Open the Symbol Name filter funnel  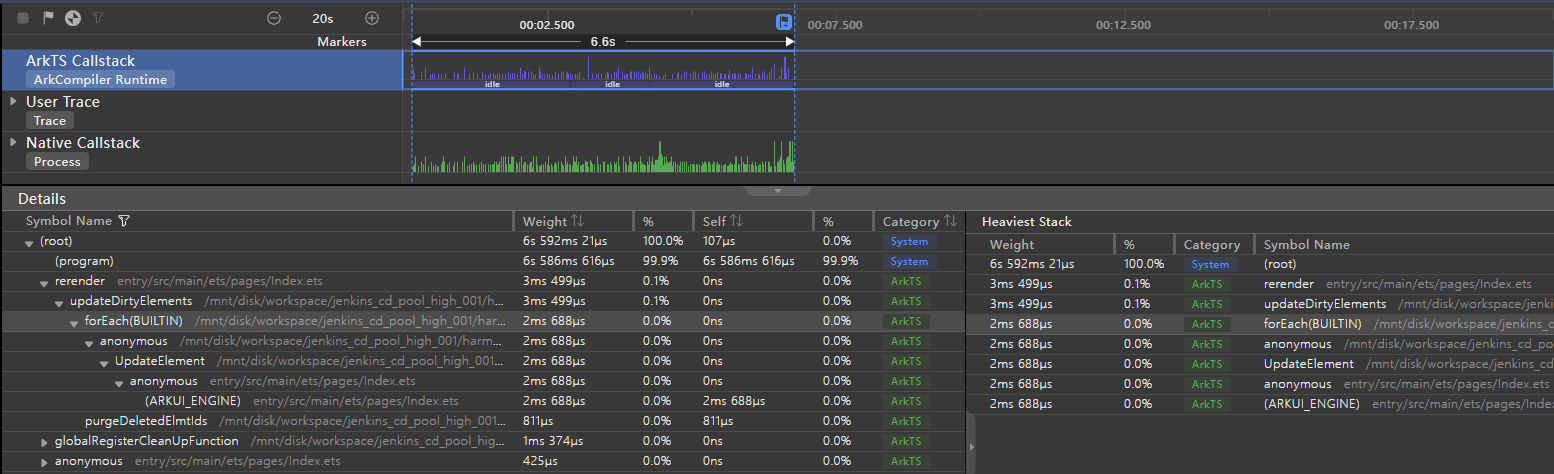click(124, 221)
